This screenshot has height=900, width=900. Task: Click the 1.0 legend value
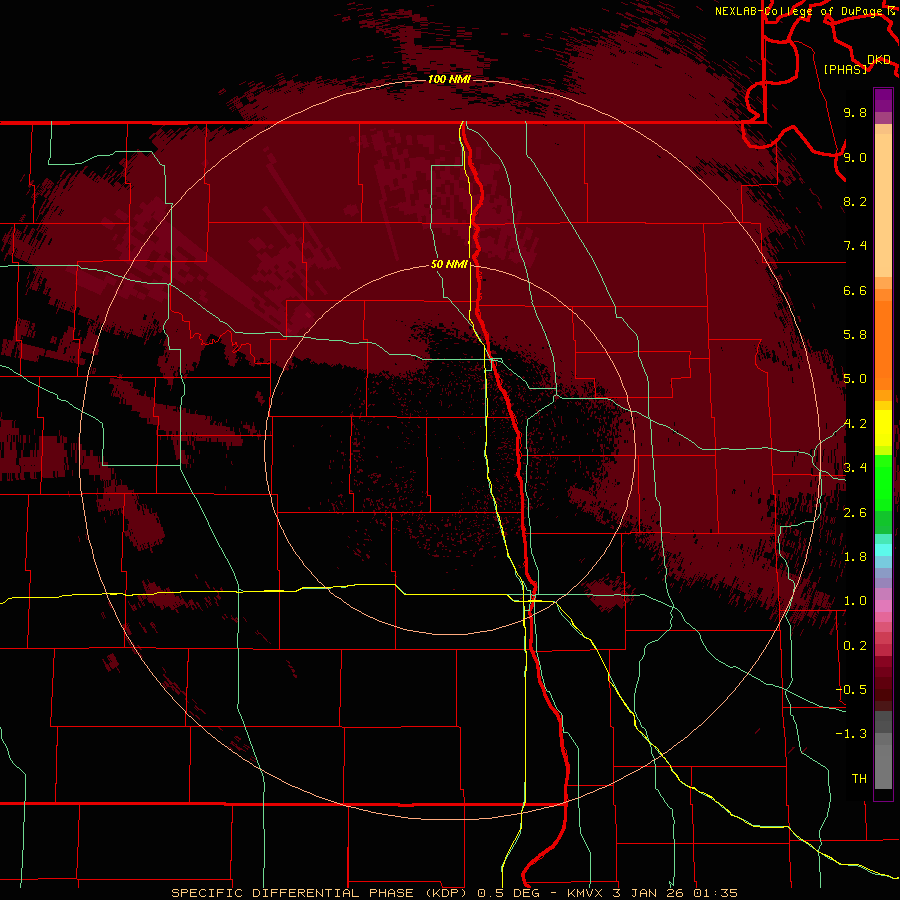point(855,601)
